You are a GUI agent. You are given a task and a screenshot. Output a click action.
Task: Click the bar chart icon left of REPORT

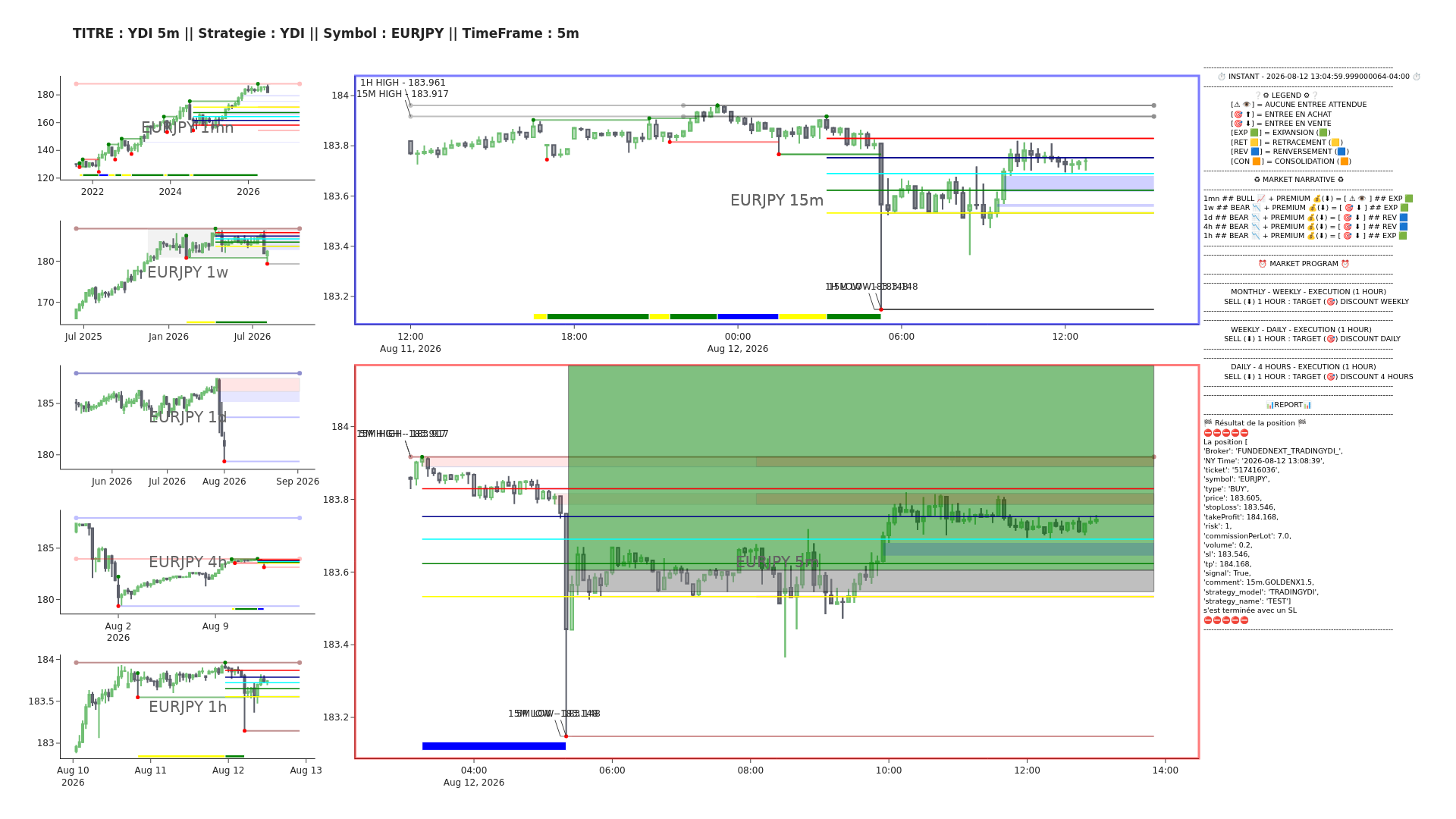(1269, 405)
